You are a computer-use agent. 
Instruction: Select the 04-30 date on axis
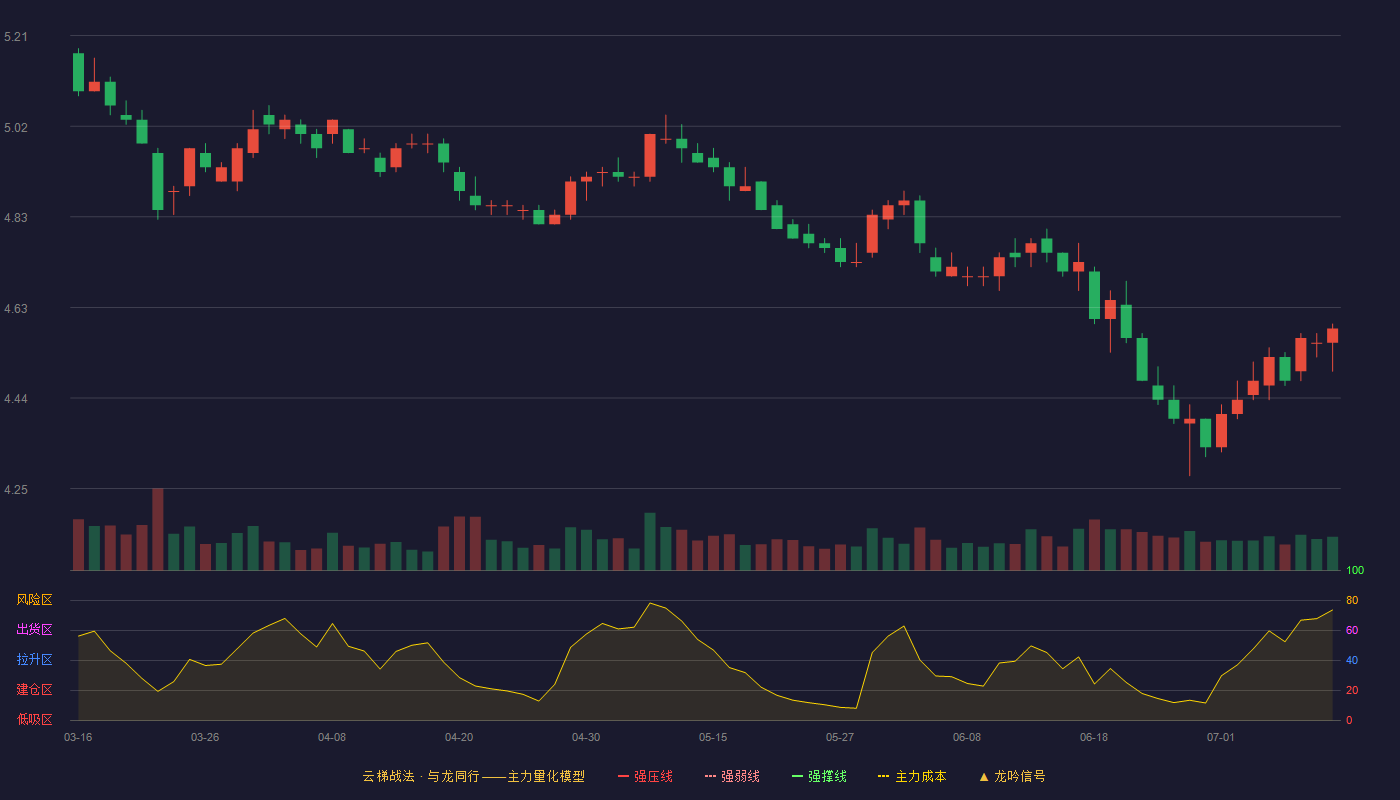coord(586,737)
